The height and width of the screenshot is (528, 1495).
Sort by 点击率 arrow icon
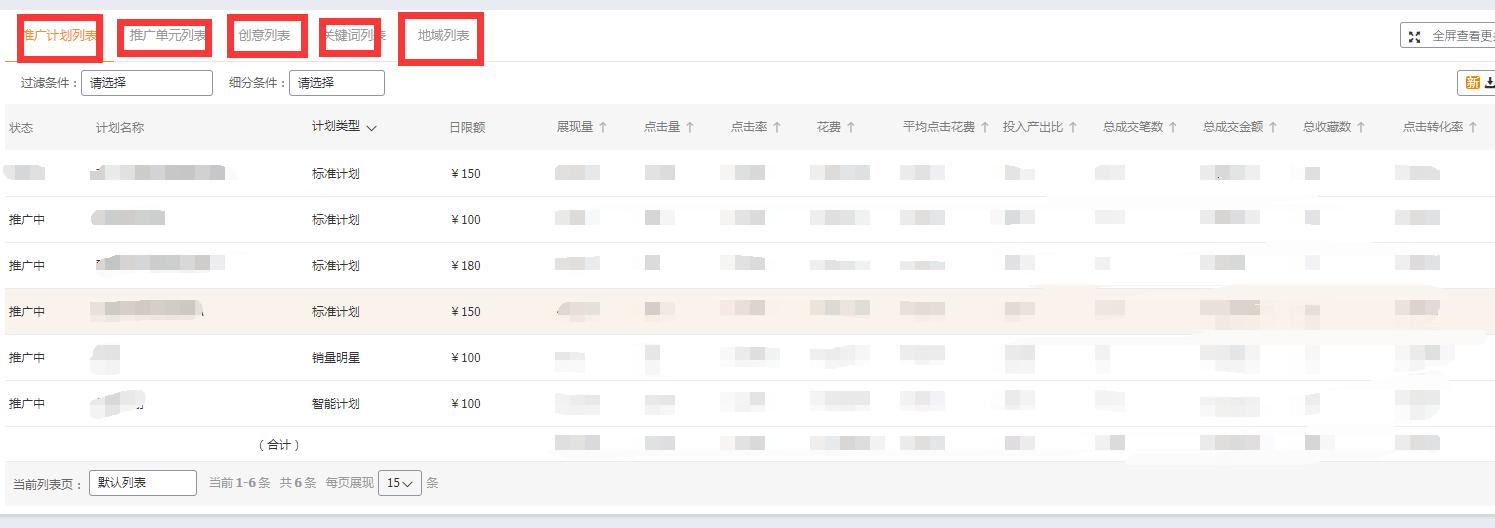tap(777, 127)
